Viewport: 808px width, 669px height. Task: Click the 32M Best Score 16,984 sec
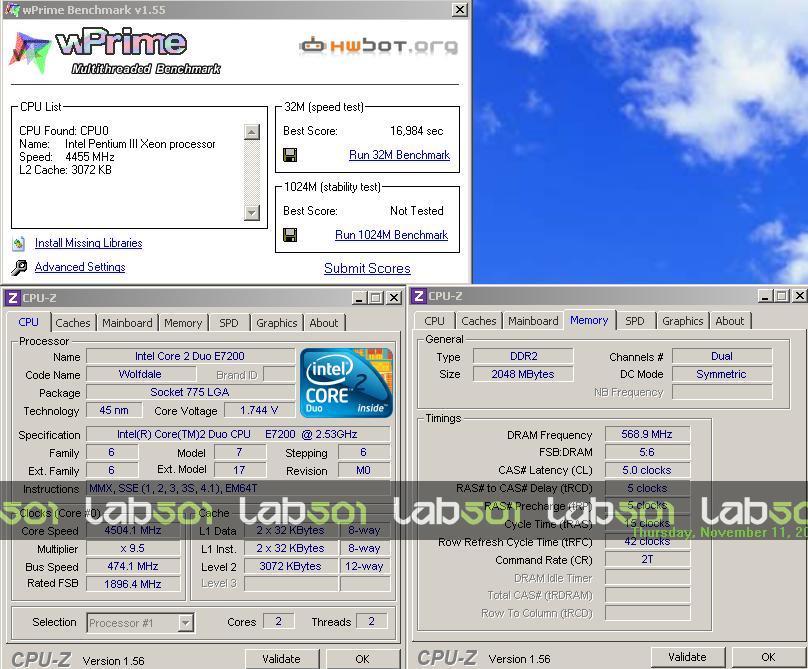416,131
